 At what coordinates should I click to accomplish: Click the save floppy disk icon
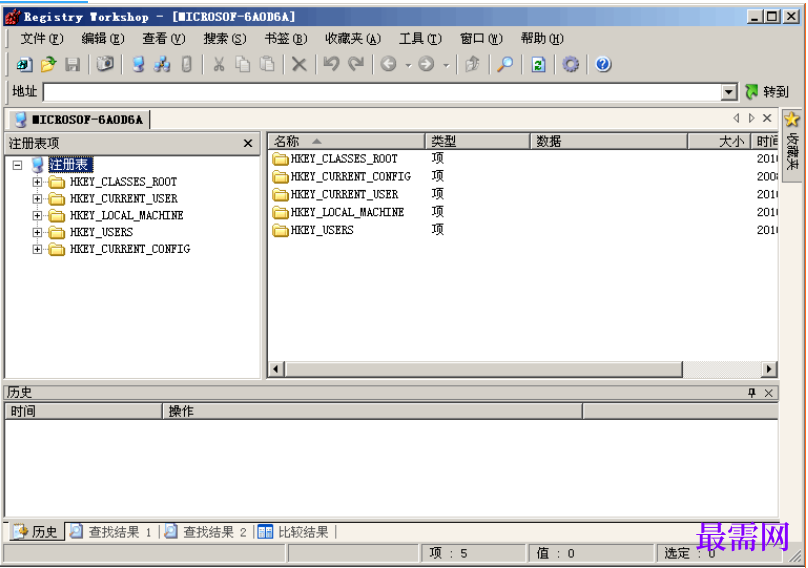[x=73, y=64]
